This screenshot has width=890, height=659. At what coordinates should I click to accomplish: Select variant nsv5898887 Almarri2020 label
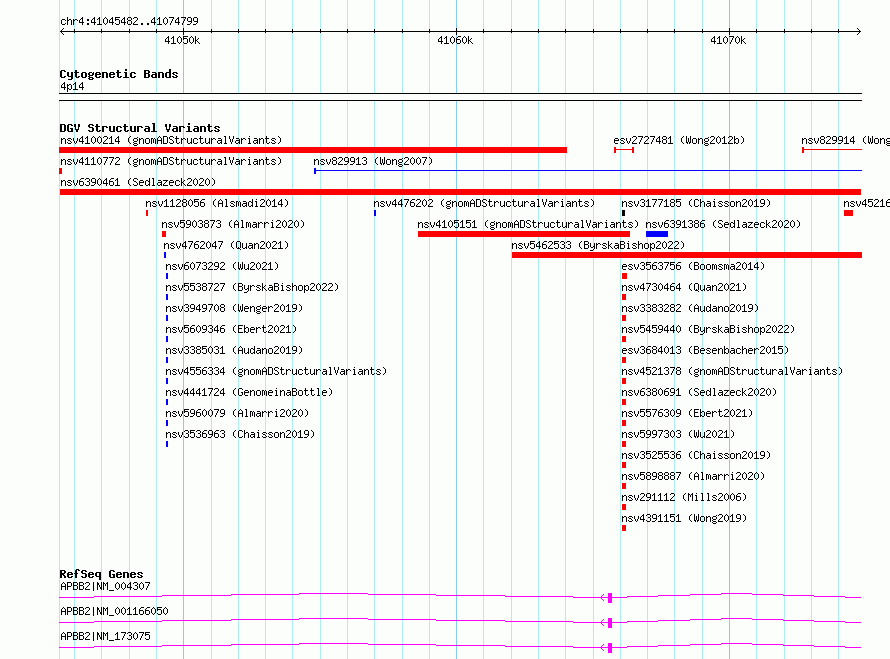[693, 476]
